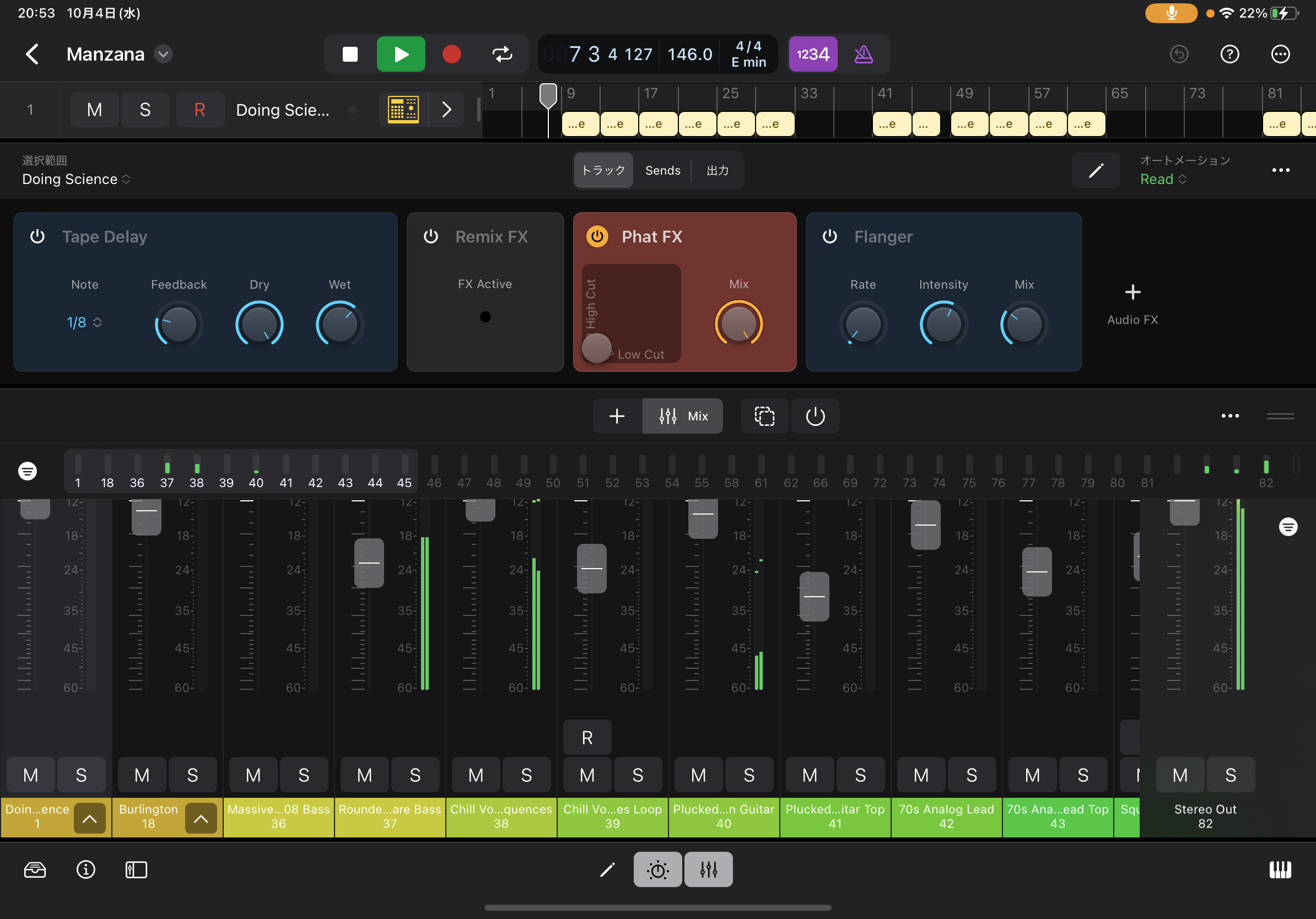Click the Chill Vo...es Loop volume fader
Viewport: 1316px width, 919px height.
[591, 568]
